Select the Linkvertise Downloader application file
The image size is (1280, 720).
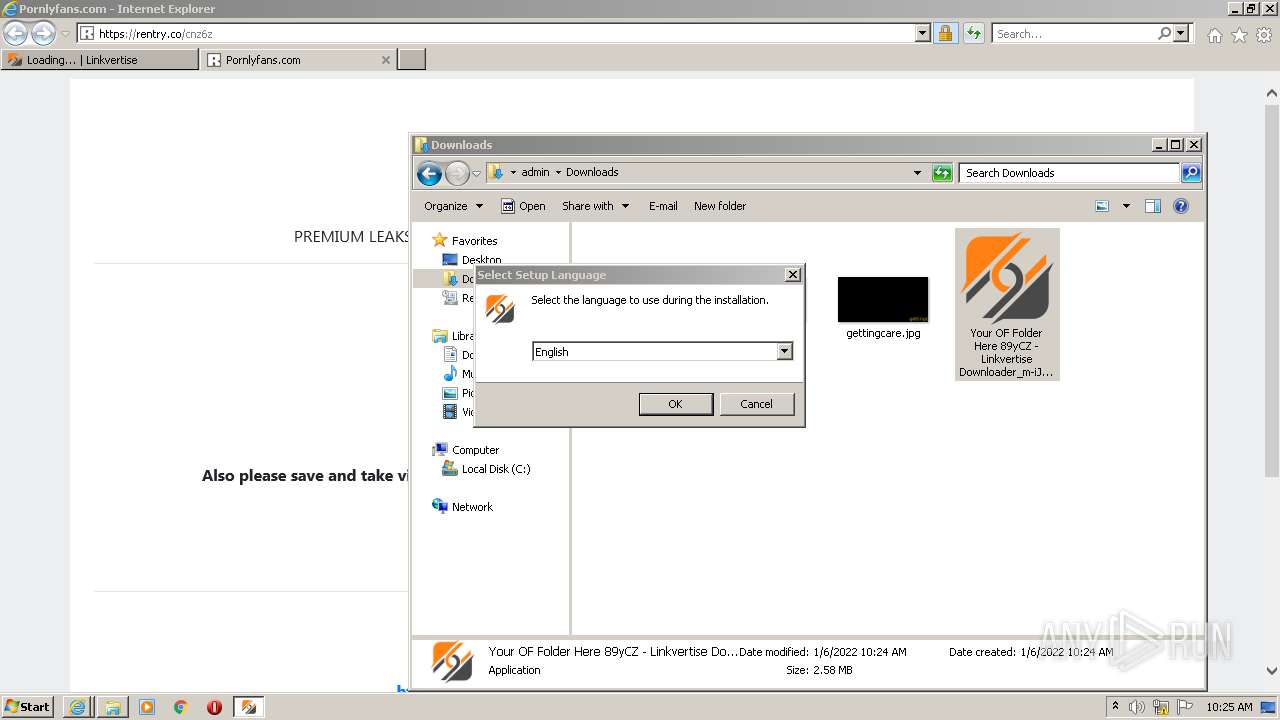point(1007,304)
